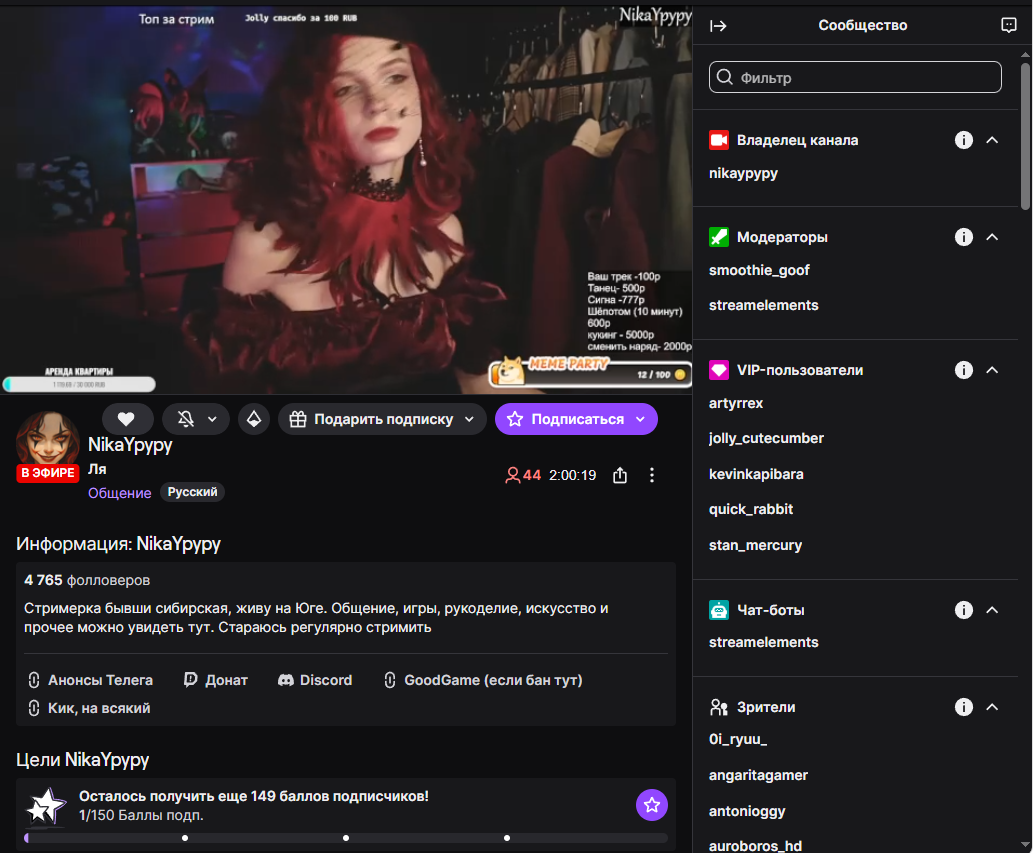Open the Кик, на всякий link
This screenshot has width=1036, height=853.
[89, 708]
